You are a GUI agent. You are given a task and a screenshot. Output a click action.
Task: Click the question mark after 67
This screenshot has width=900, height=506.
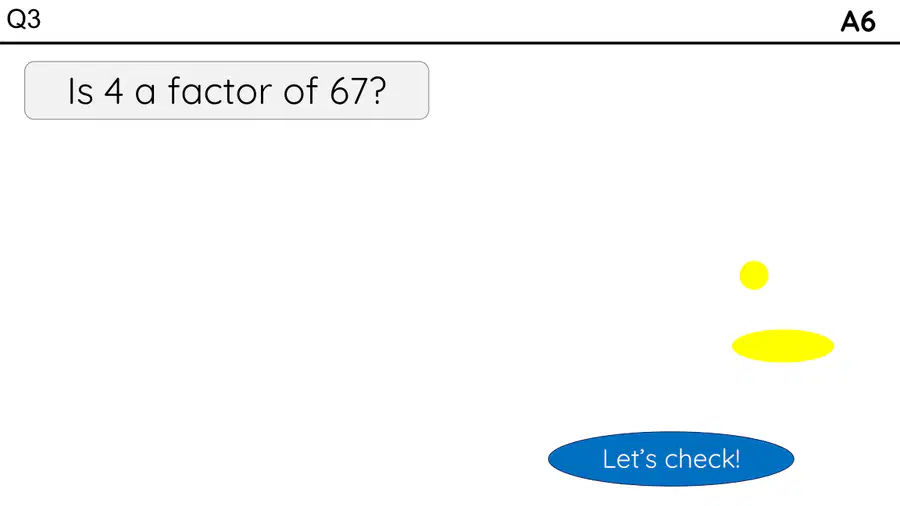click(378, 91)
